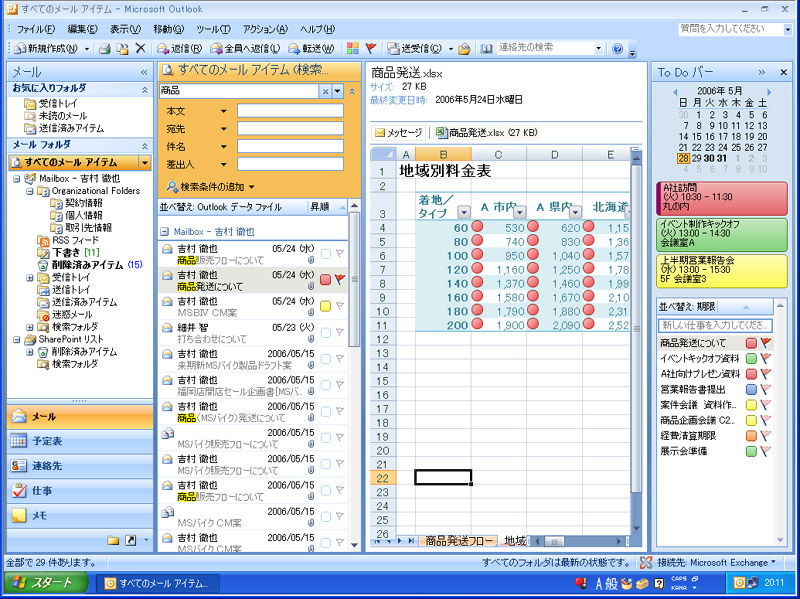Open the メモ notes view
The height and width of the screenshot is (599, 800).
click(80, 516)
